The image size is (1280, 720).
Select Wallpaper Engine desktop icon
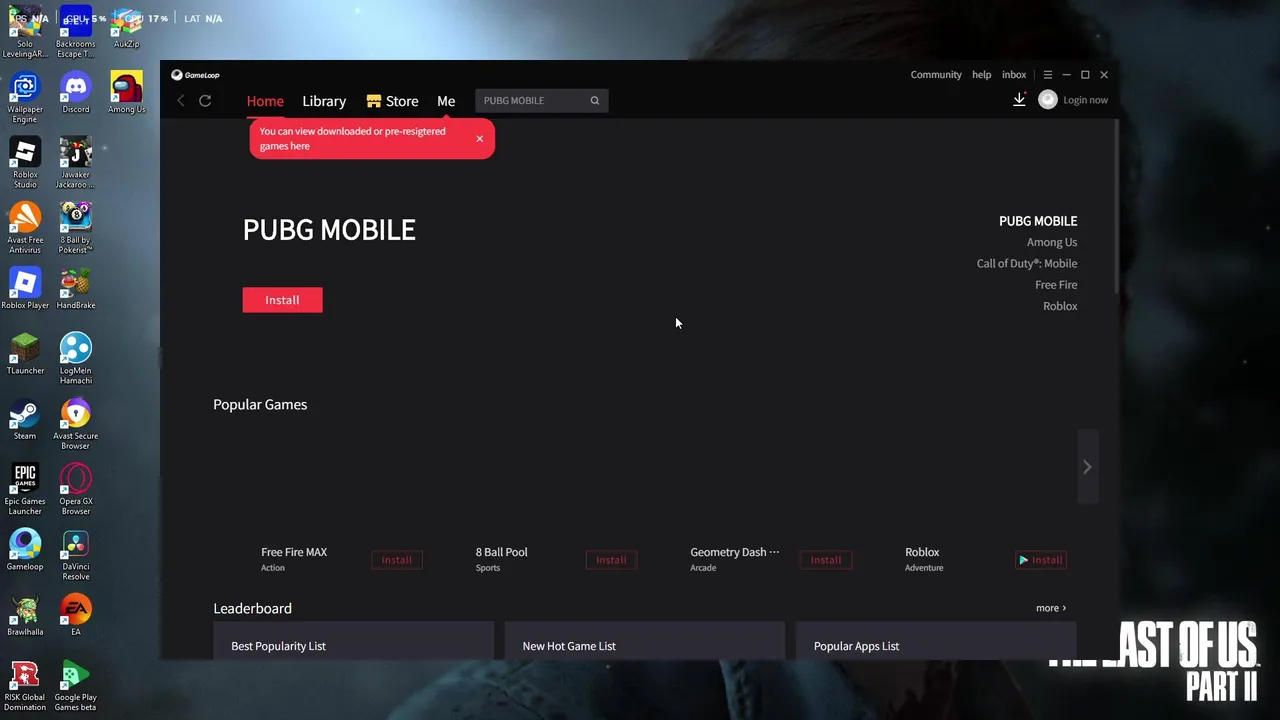click(25, 98)
